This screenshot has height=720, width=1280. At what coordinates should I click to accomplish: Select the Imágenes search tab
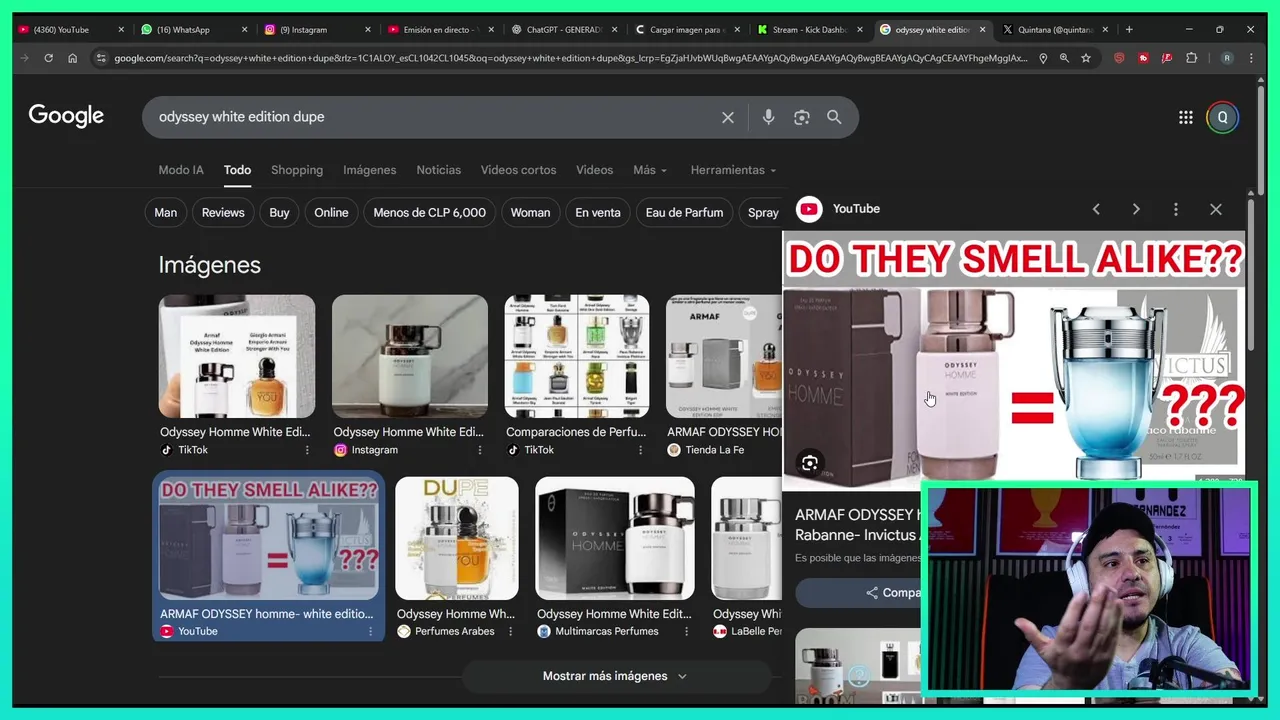370,170
